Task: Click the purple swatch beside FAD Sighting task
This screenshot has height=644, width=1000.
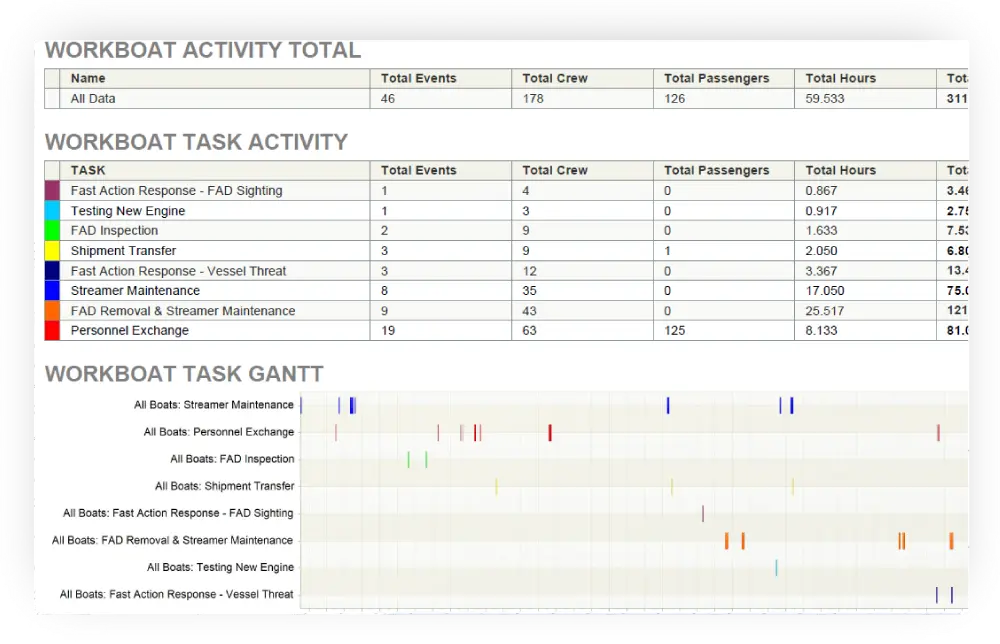Action: pyautogui.click(x=52, y=191)
